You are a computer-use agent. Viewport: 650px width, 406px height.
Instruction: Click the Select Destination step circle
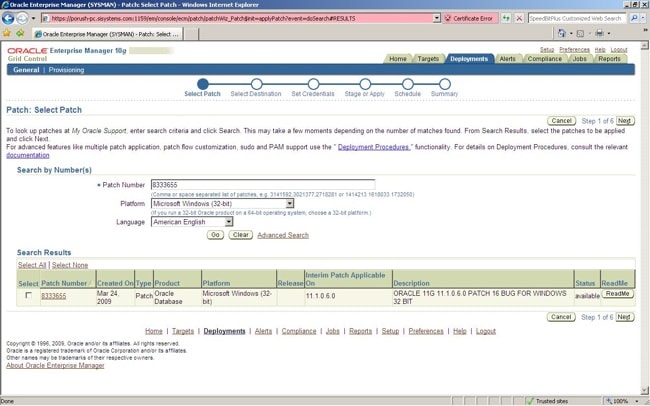click(x=257, y=84)
